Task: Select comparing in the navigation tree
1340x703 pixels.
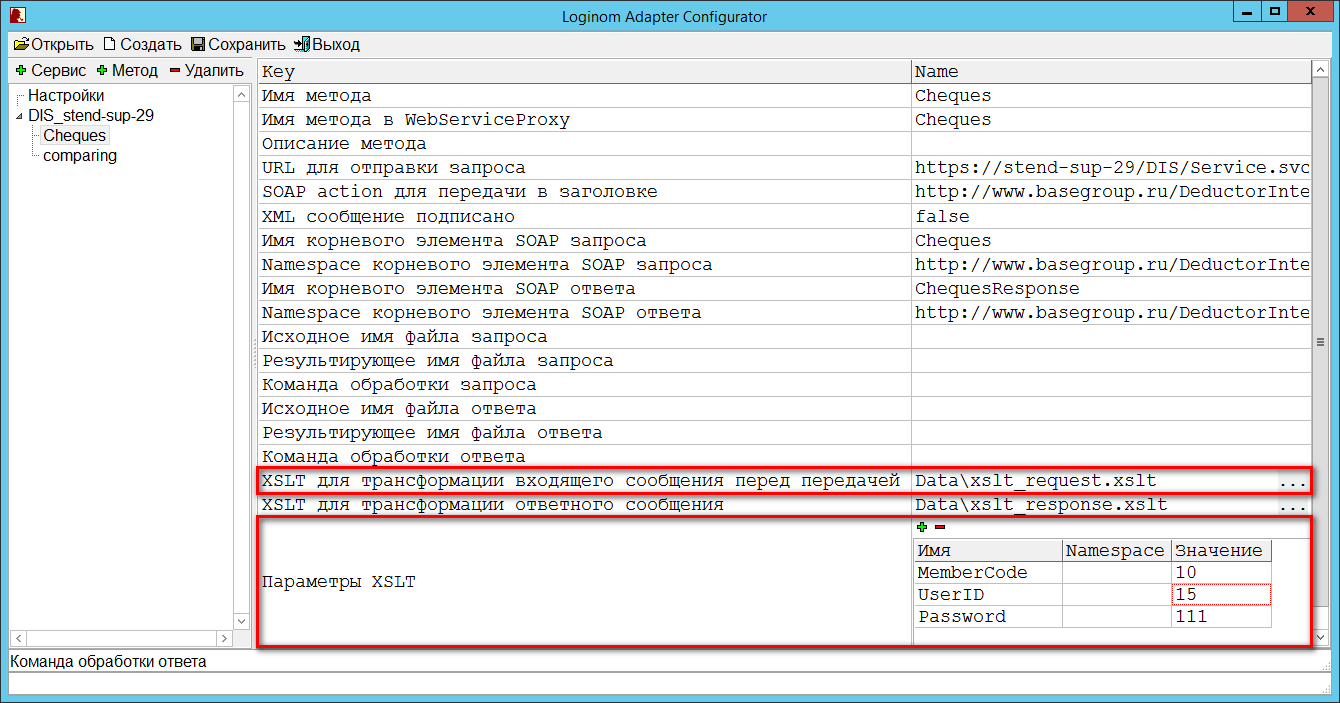Action: click(x=80, y=155)
